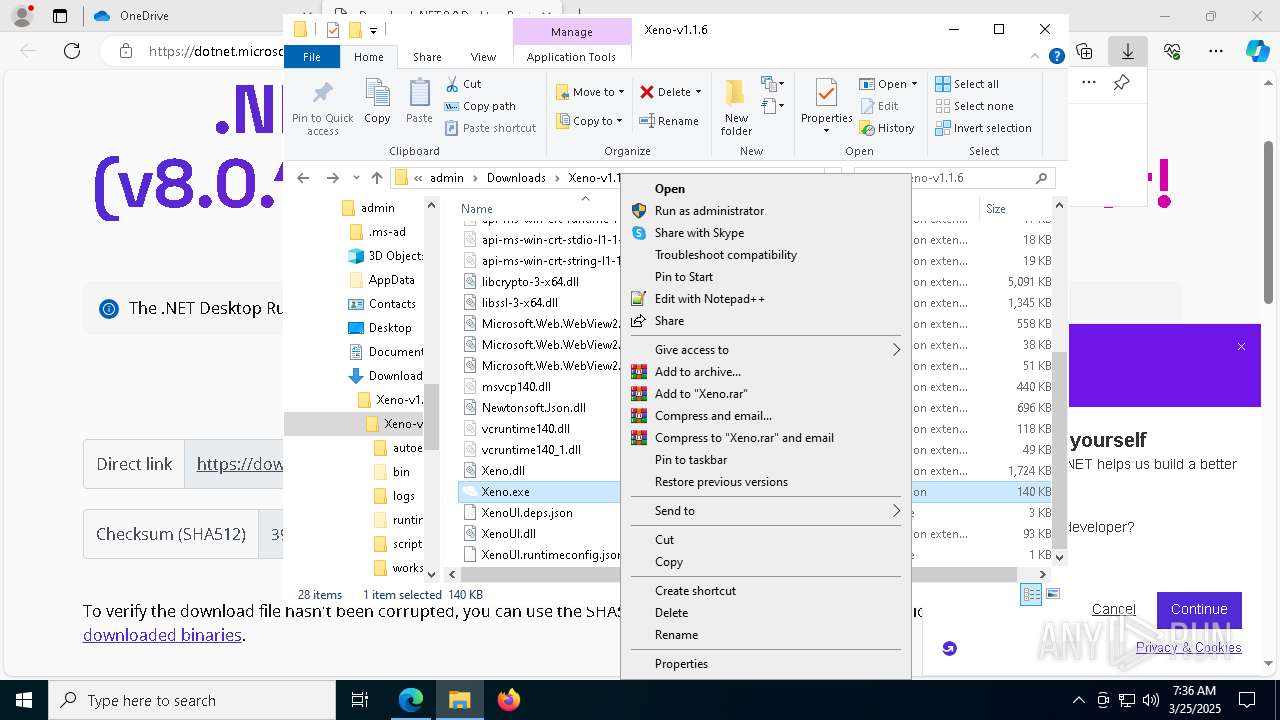Select Edit with Notepad++ in the context menu

coord(766,299)
